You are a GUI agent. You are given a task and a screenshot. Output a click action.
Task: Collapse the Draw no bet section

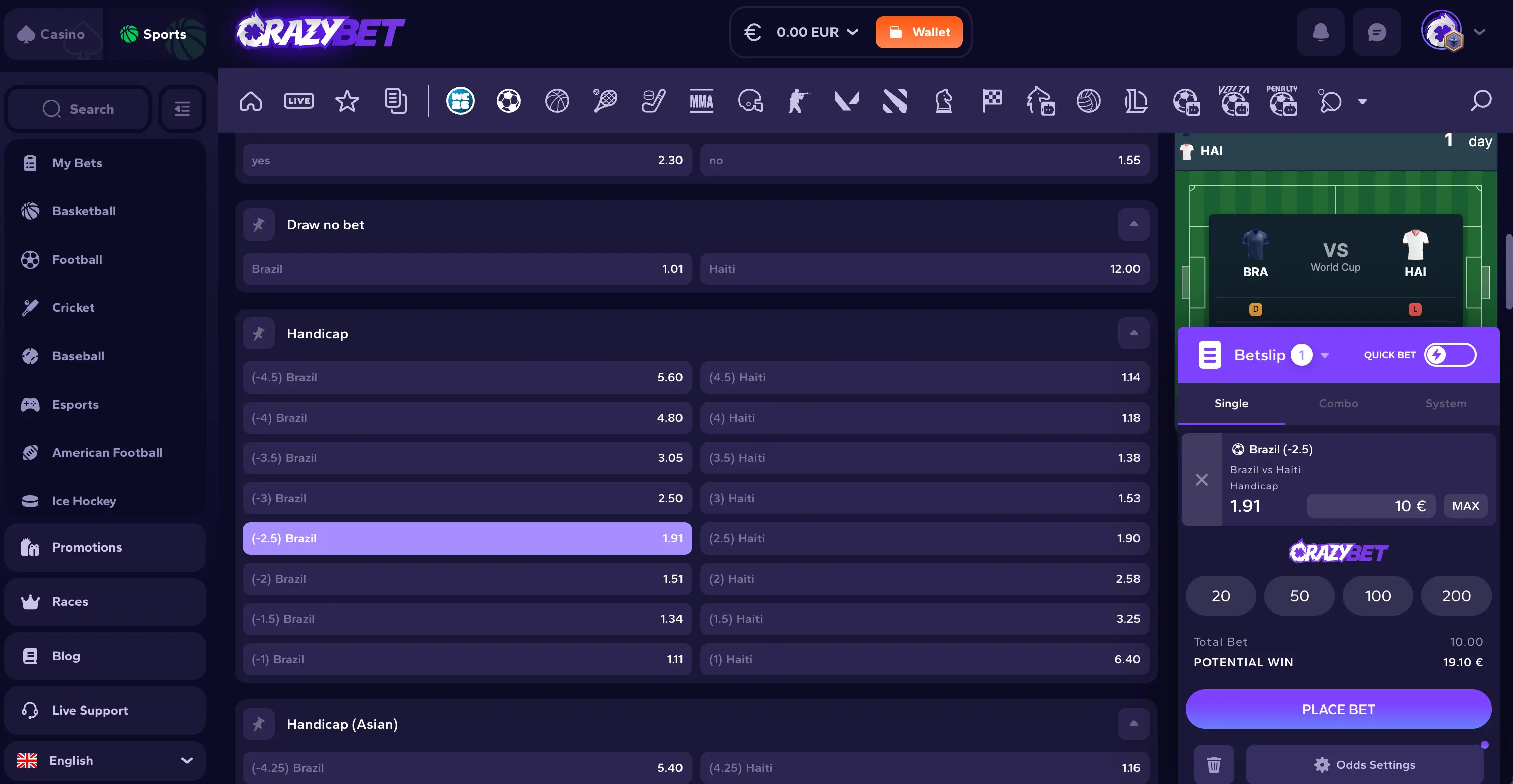coord(1133,224)
